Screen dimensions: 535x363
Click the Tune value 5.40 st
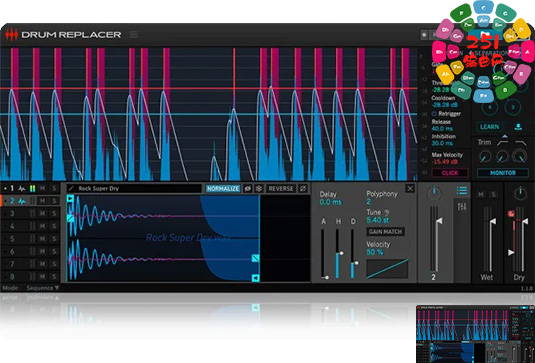[378, 220]
